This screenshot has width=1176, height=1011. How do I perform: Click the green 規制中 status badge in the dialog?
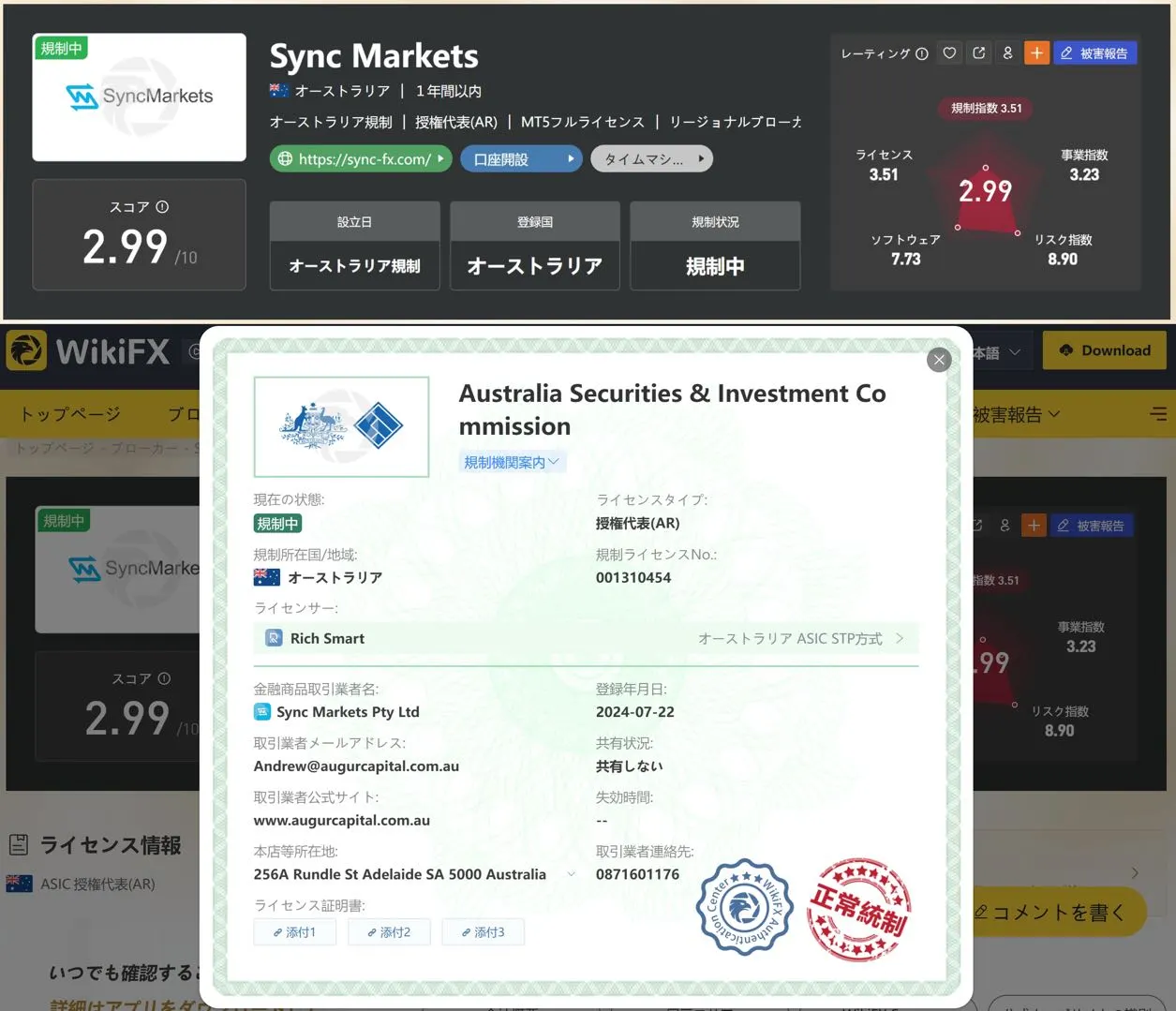click(277, 524)
